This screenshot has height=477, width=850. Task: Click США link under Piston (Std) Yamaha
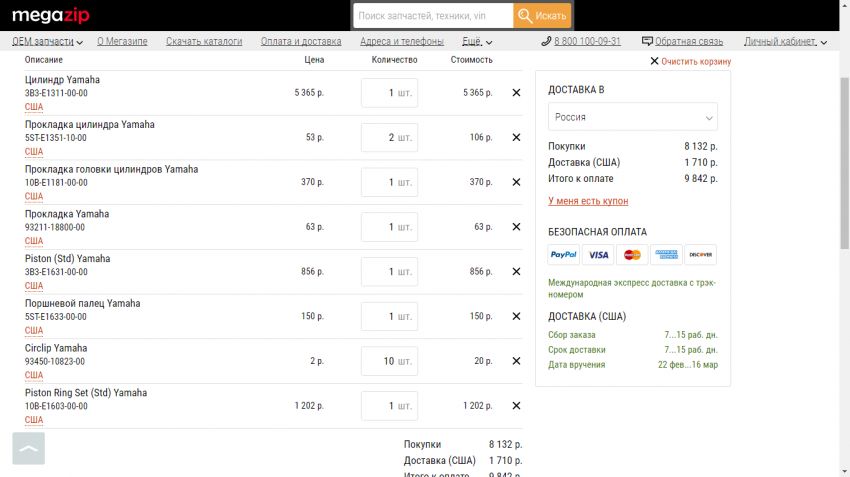click(34, 286)
